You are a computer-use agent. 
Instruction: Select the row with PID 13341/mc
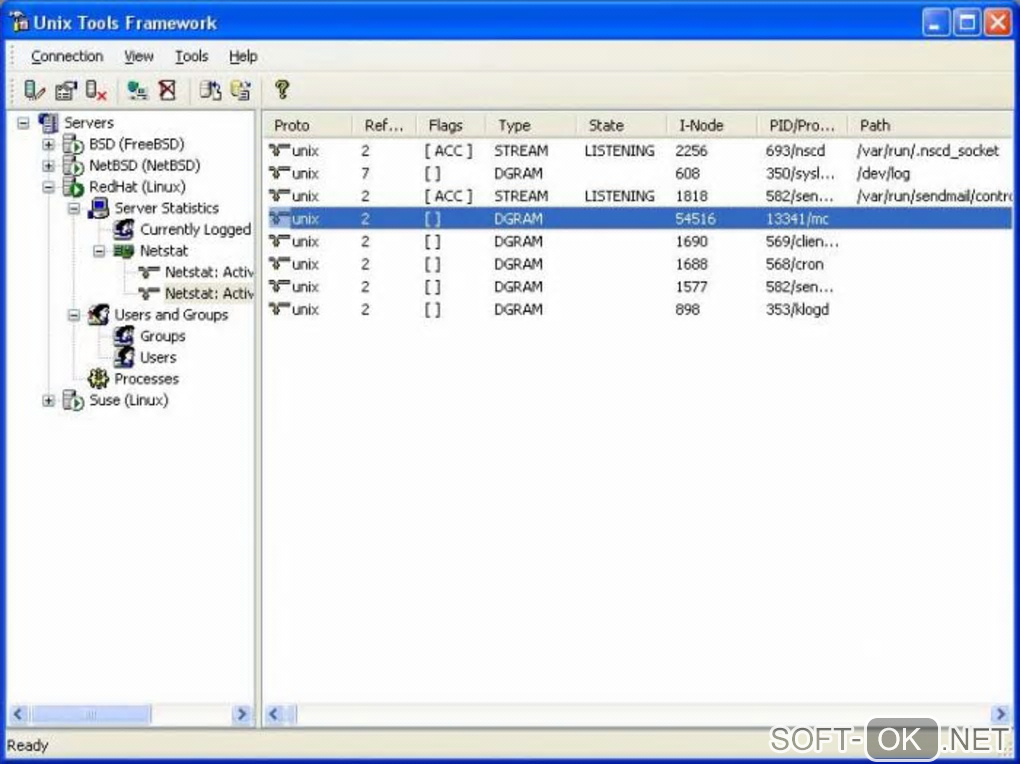pyautogui.click(x=638, y=219)
